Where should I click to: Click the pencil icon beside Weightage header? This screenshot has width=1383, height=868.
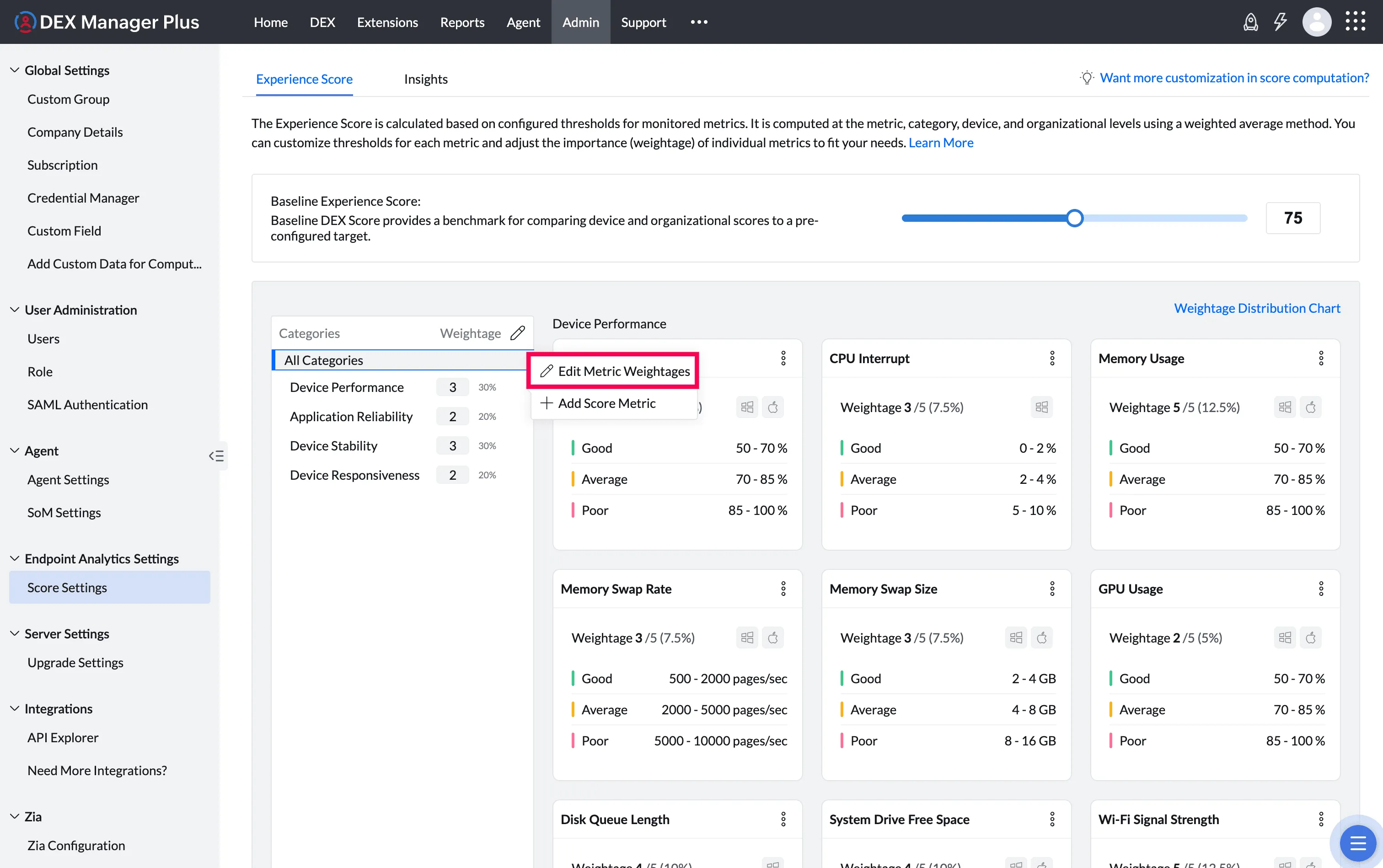tap(517, 333)
